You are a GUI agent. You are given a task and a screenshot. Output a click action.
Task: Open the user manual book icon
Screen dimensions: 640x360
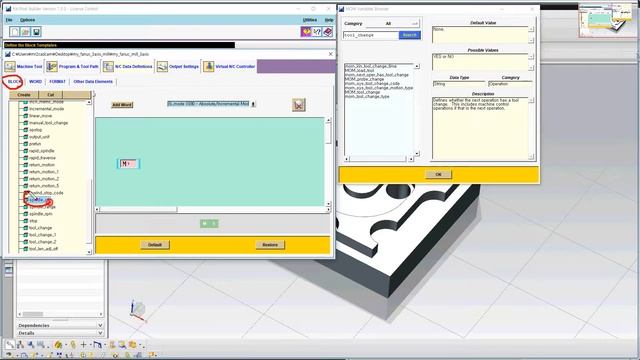pyautogui.click(x=327, y=31)
